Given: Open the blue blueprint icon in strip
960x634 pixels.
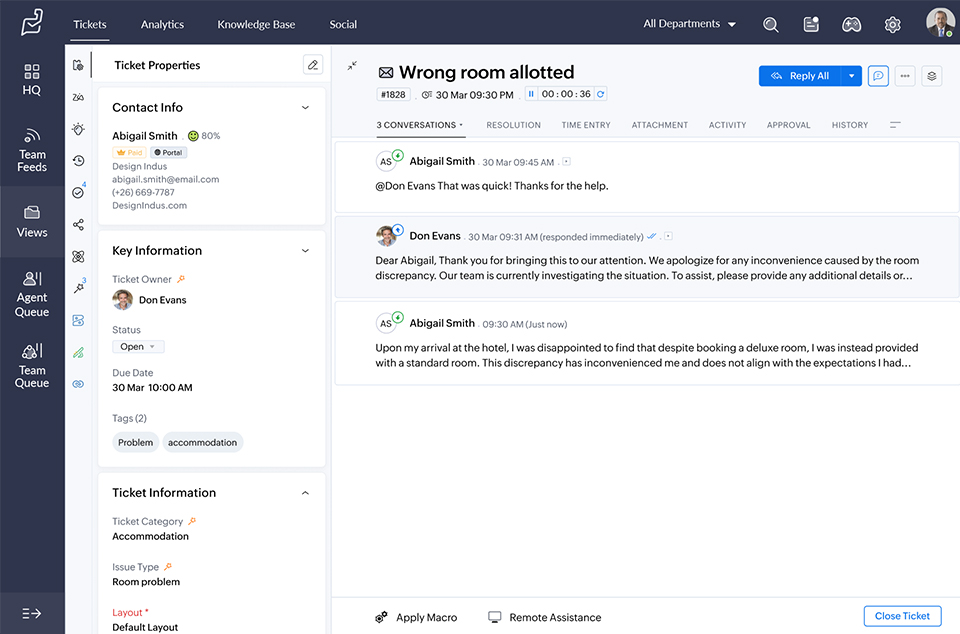Looking at the screenshot, I should 78,320.
